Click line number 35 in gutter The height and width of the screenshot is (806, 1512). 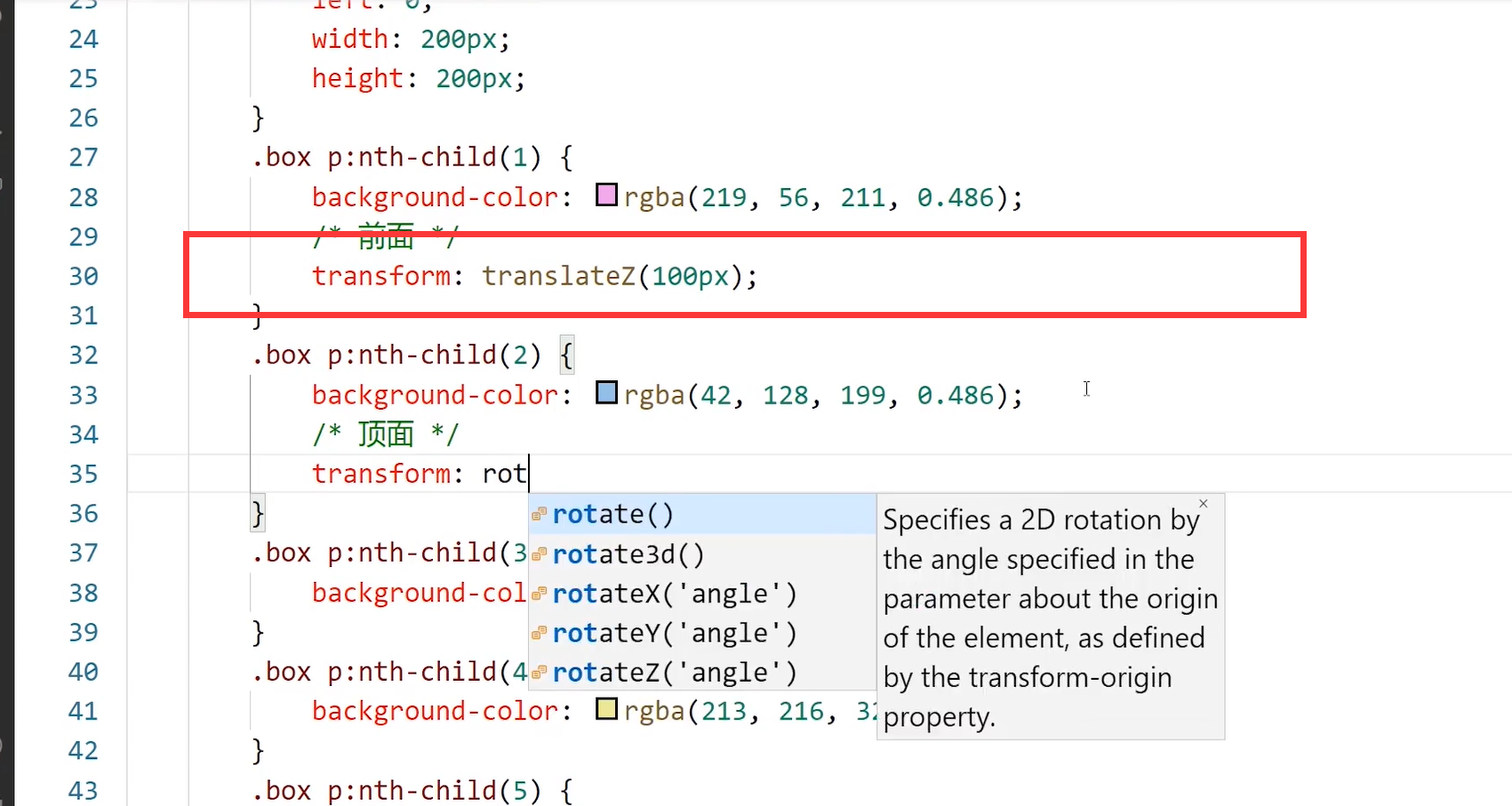pos(84,475)
